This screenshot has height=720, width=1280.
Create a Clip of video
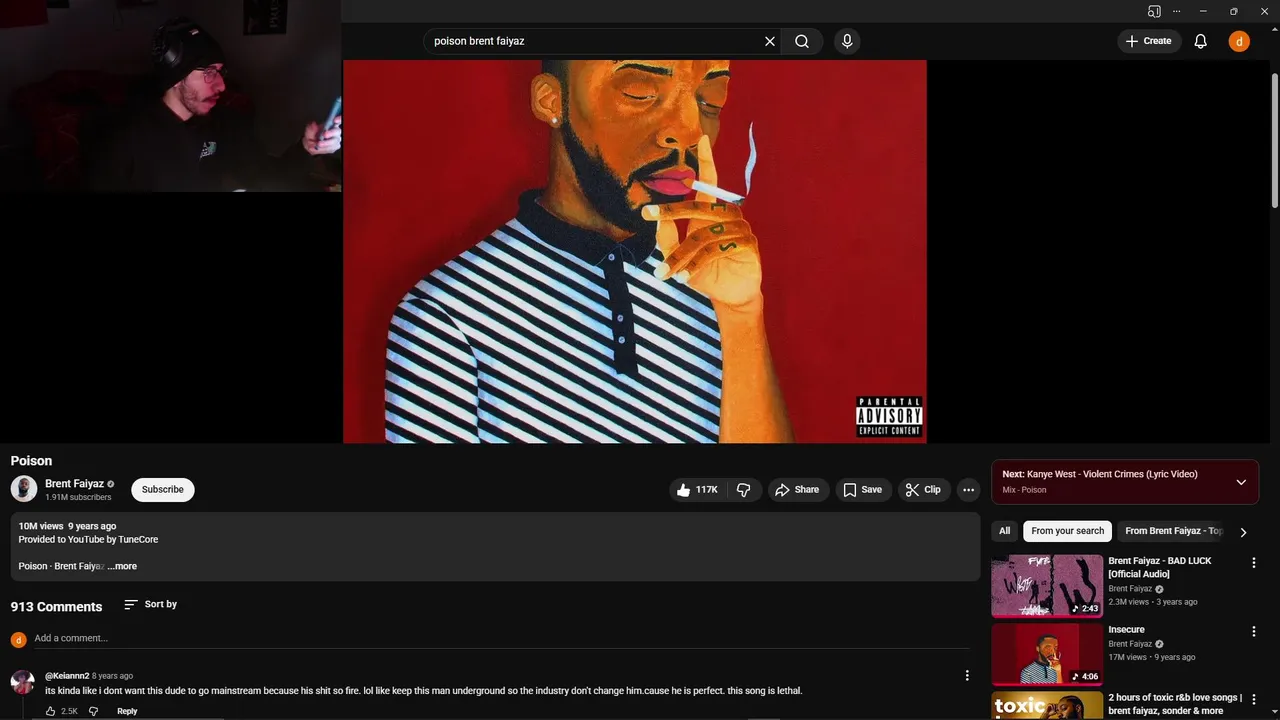click(923, 490)
